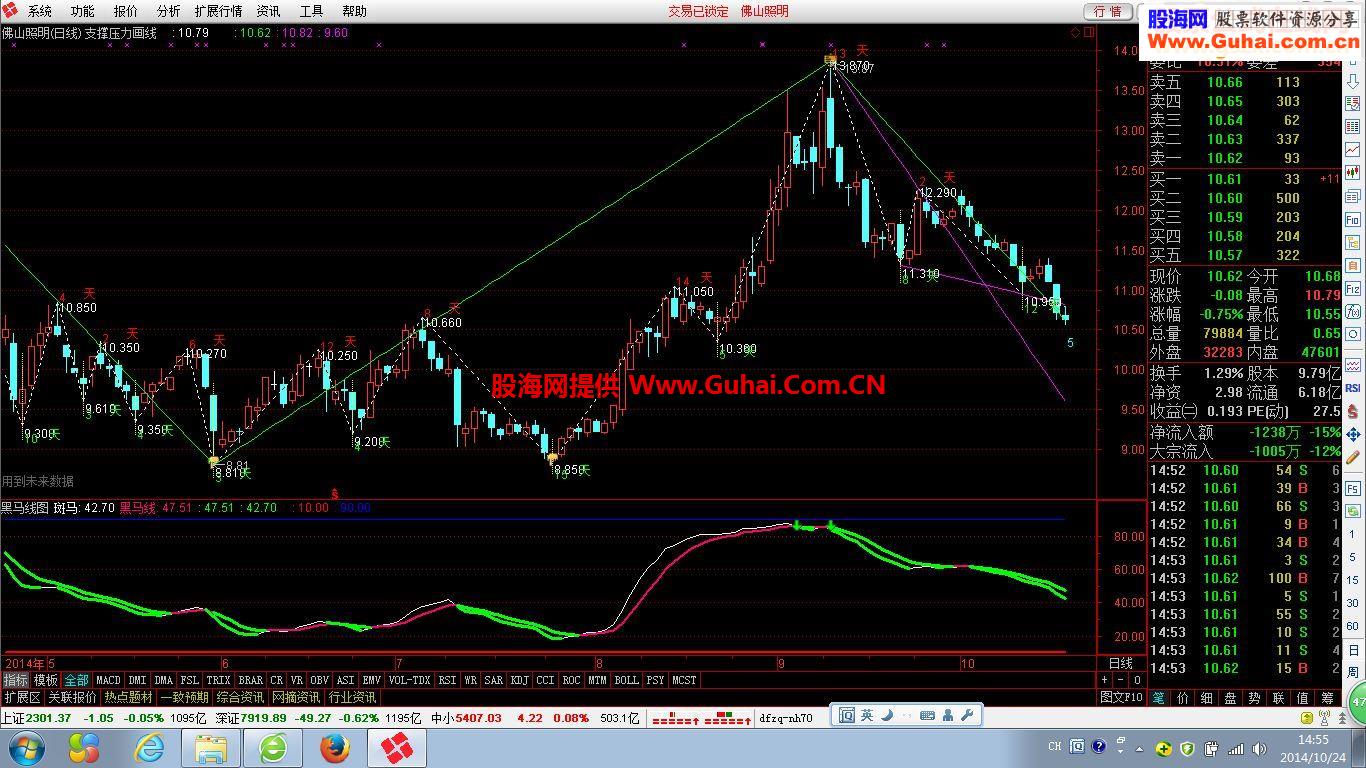
Task: Click the RSI icon in right sidebar
Action: click(1353, 387)
